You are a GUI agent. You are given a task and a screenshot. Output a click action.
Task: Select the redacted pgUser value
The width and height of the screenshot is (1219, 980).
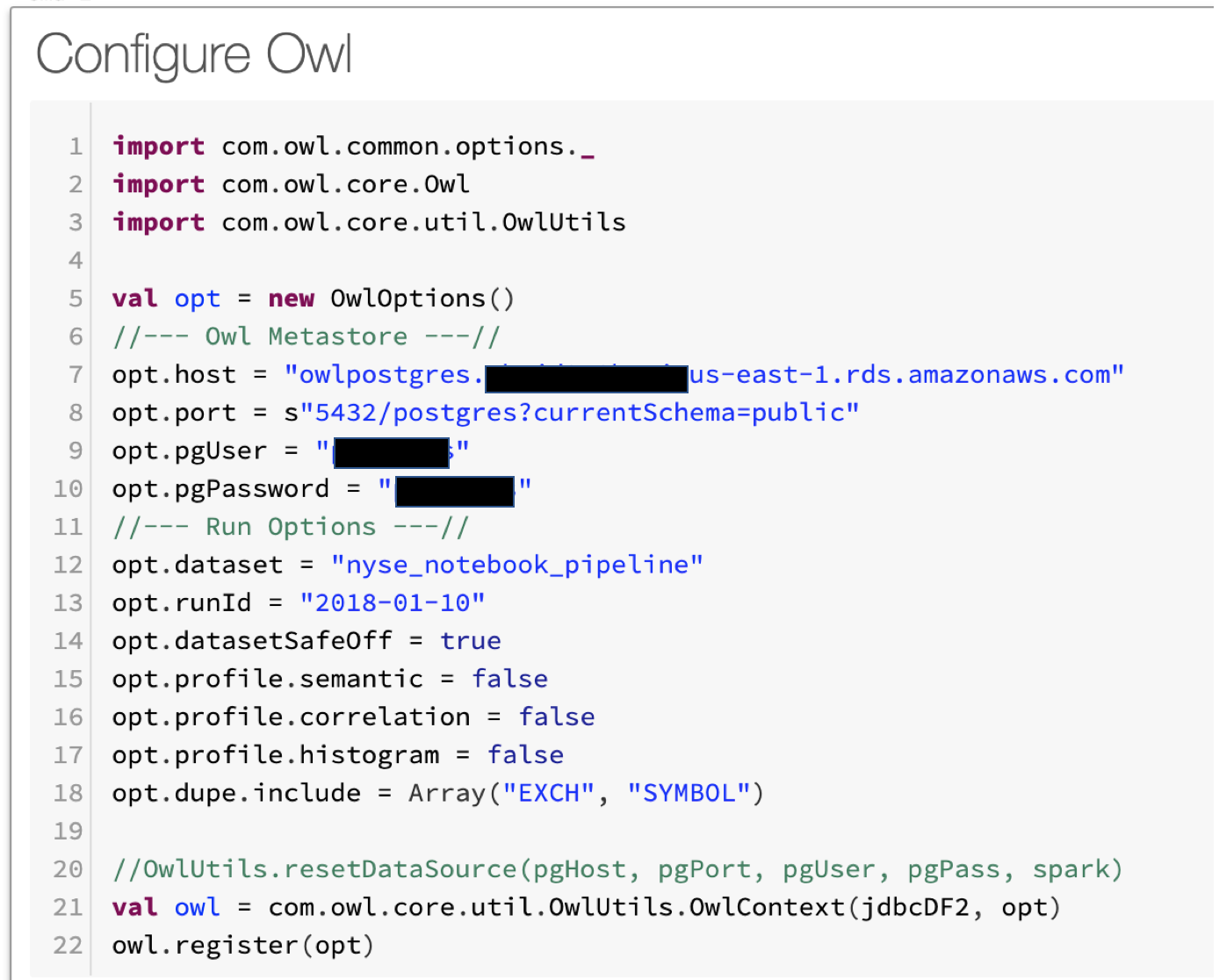click(x=392, y=452)
